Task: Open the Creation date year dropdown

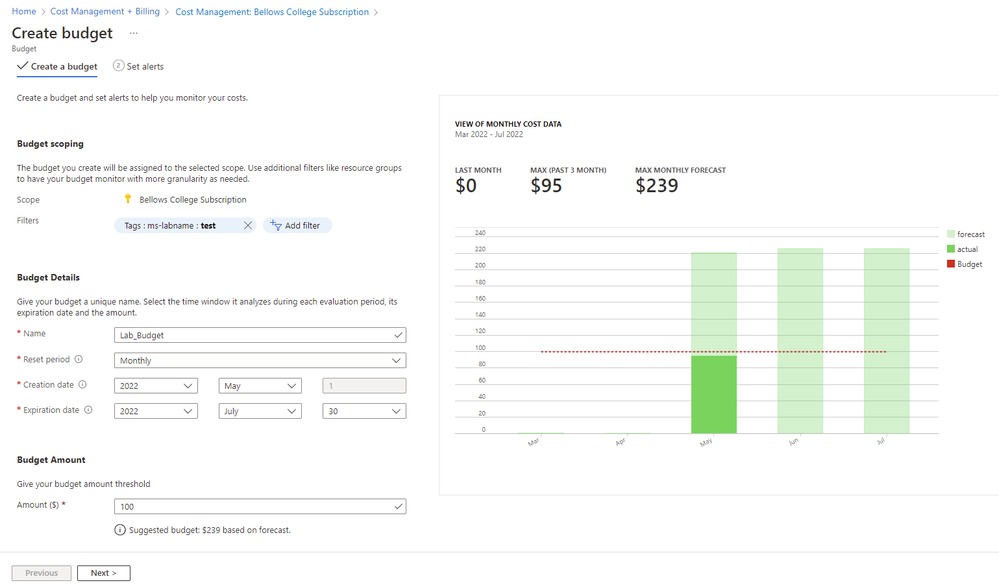Action: tap(156, 386)
